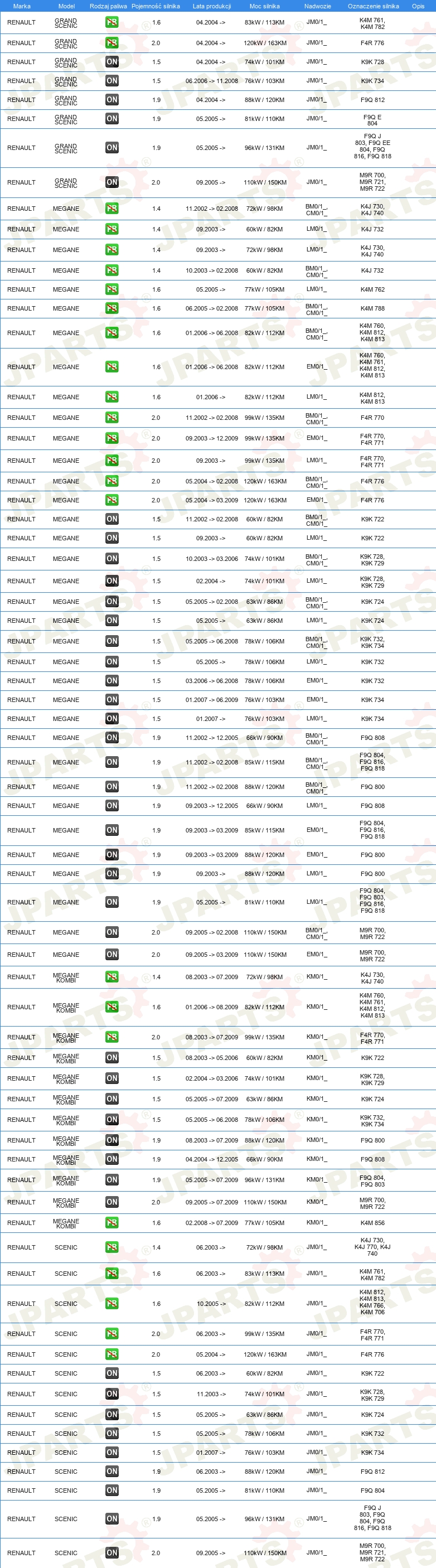Click the engine cell K4J 730, K4J 770, K4J 740

point(372,1247)
